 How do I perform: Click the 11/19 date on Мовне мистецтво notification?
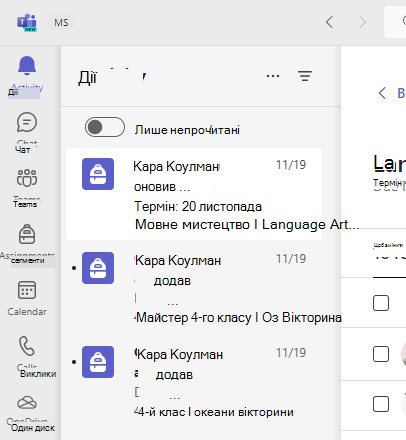coord(291,165)
